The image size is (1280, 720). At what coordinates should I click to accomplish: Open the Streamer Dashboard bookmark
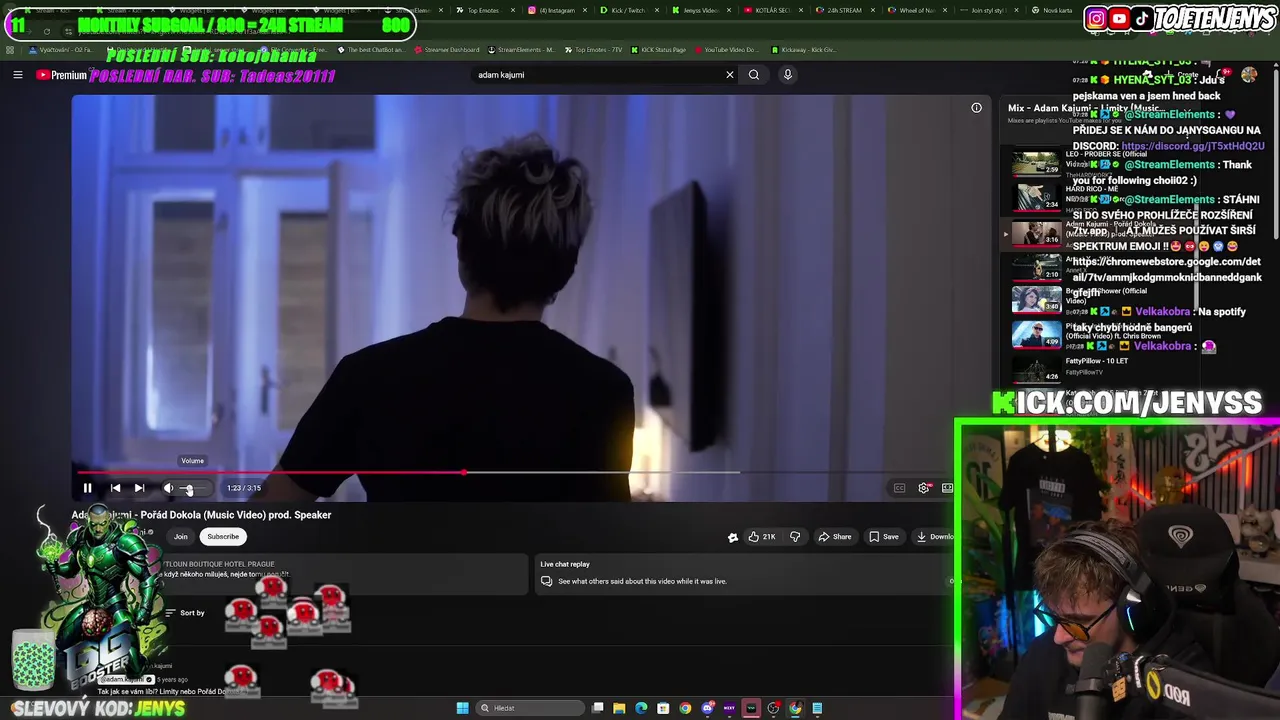tap(447, 49)
